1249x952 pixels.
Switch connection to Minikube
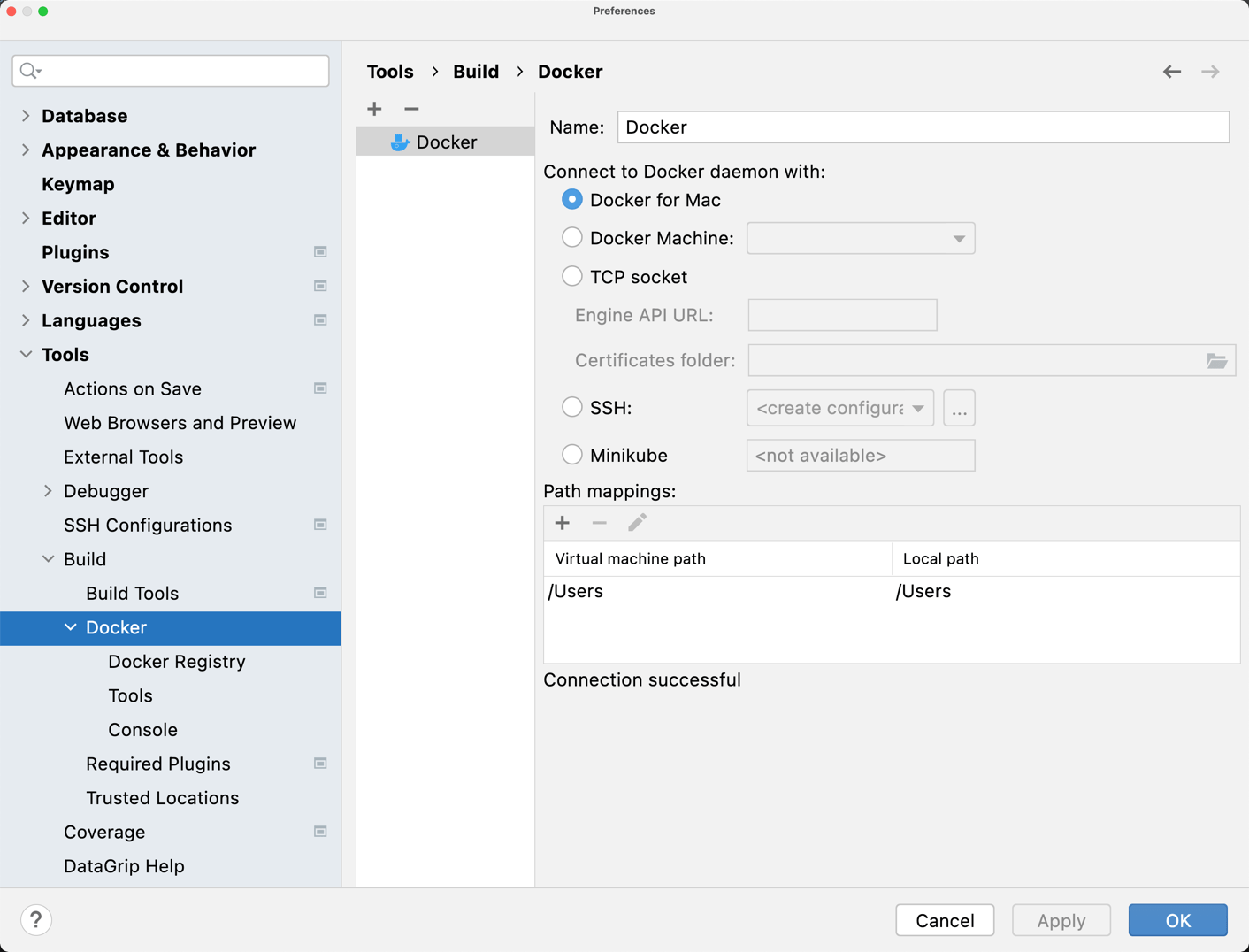(571, 455)
